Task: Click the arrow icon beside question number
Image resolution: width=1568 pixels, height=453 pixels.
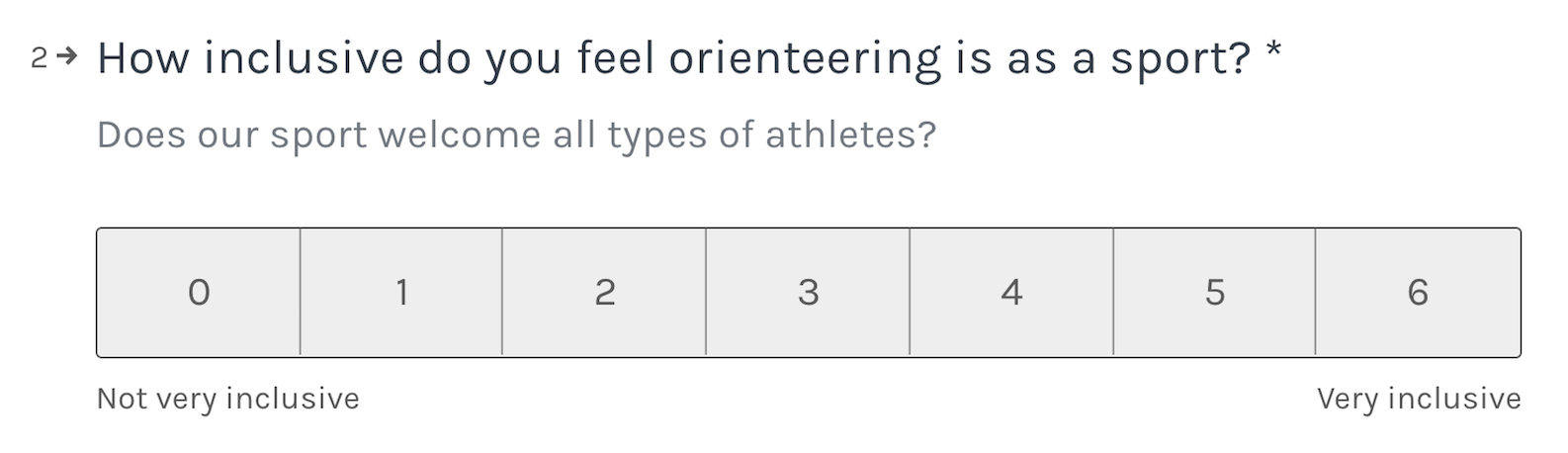Action: (x=67, y=57)
